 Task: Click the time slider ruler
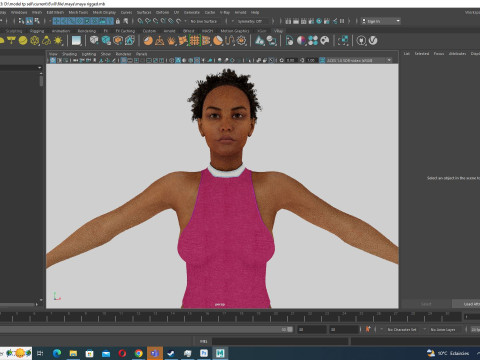tap(230, 317)
